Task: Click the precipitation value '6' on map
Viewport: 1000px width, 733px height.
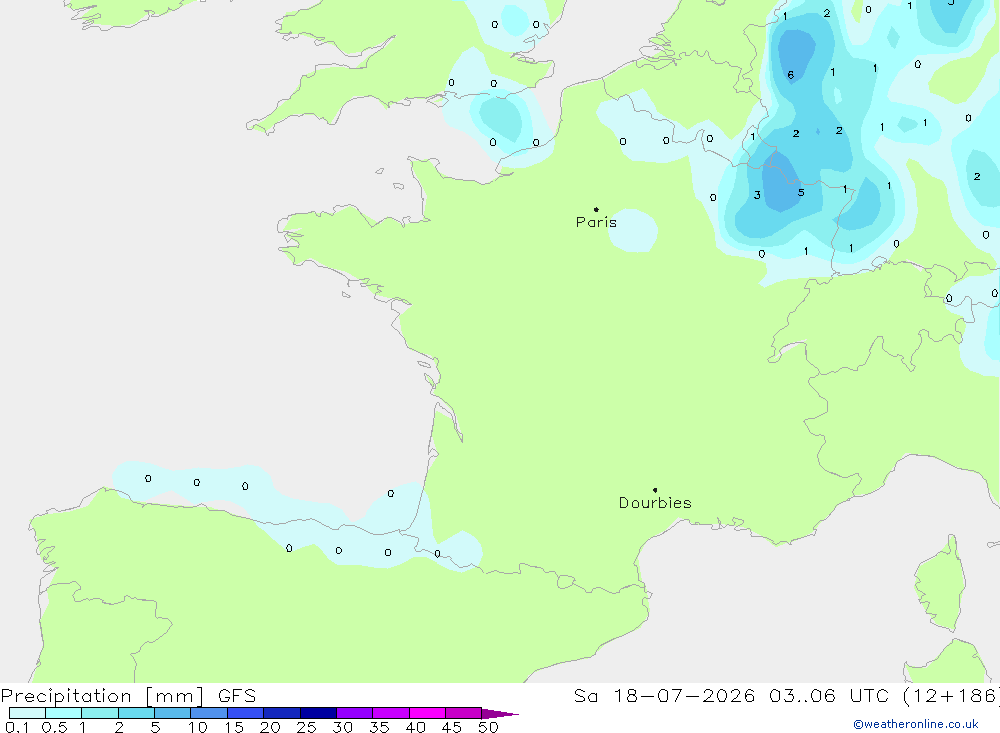Action: click(x=791, y=75)
